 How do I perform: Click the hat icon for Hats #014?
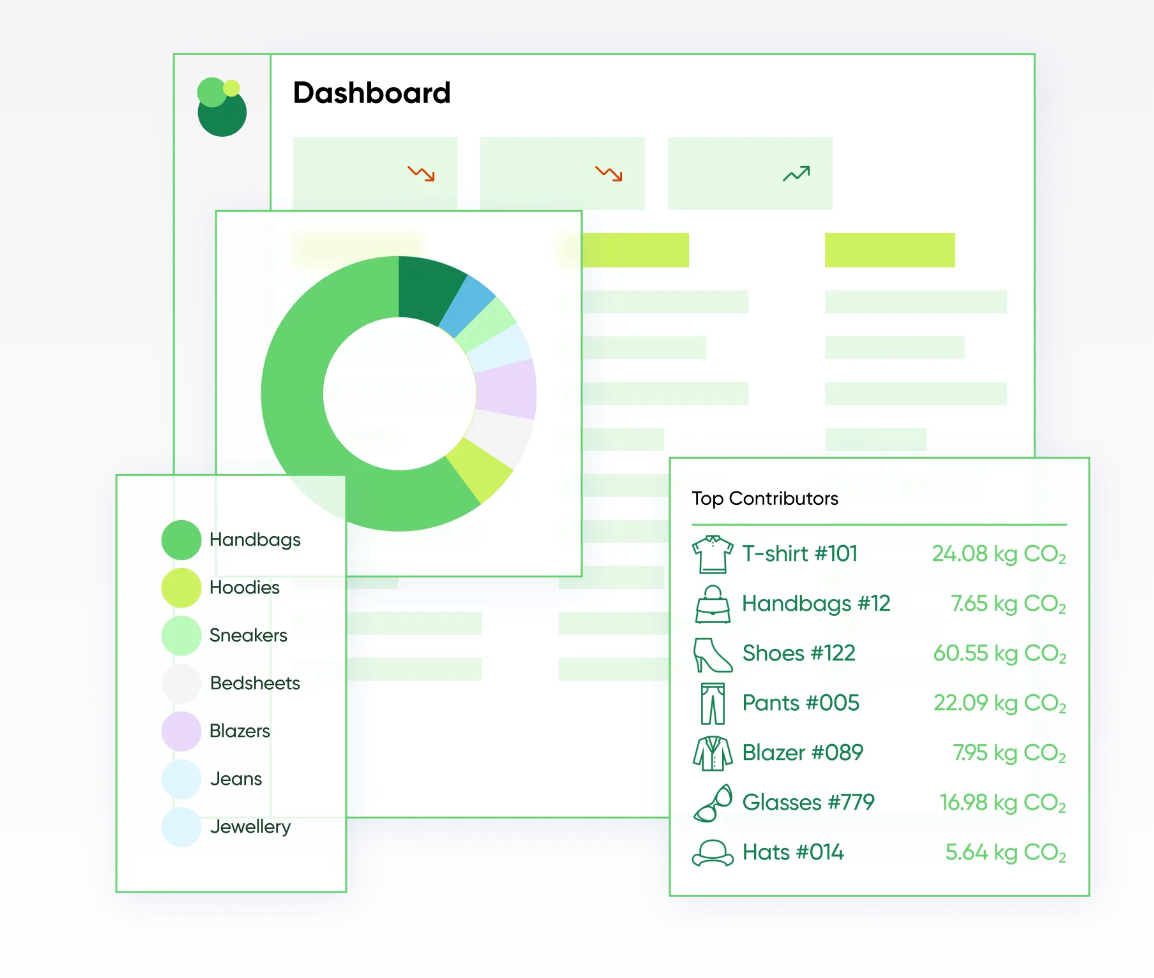pos(712,853)
